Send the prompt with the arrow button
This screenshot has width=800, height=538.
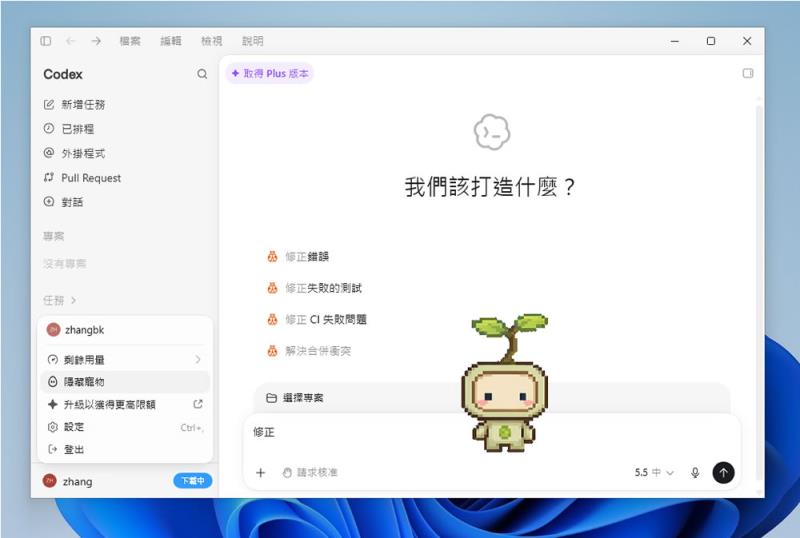coord(723,473)
